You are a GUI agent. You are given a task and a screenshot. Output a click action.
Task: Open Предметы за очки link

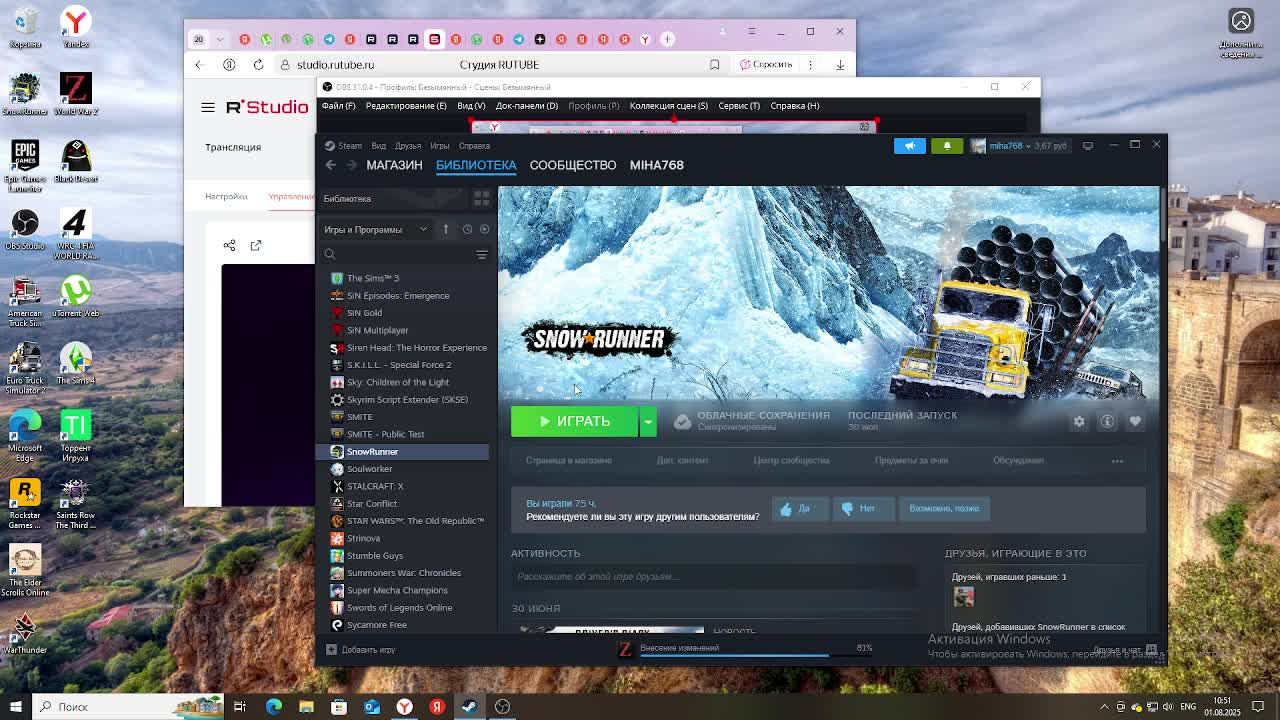pos(911,461)
